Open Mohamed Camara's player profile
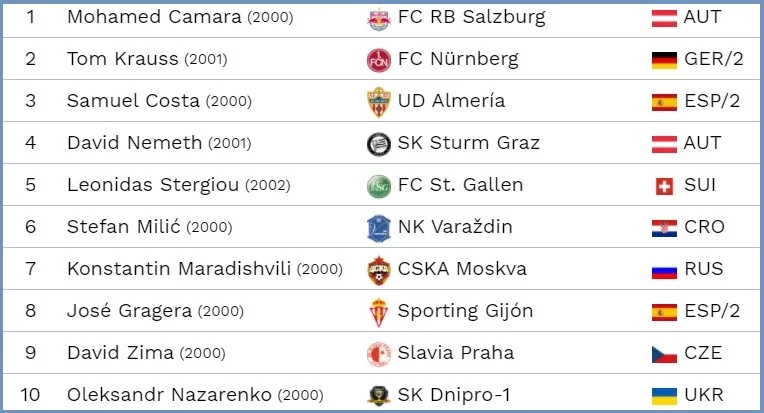The image size is (764, 413). tap(153, 17)
